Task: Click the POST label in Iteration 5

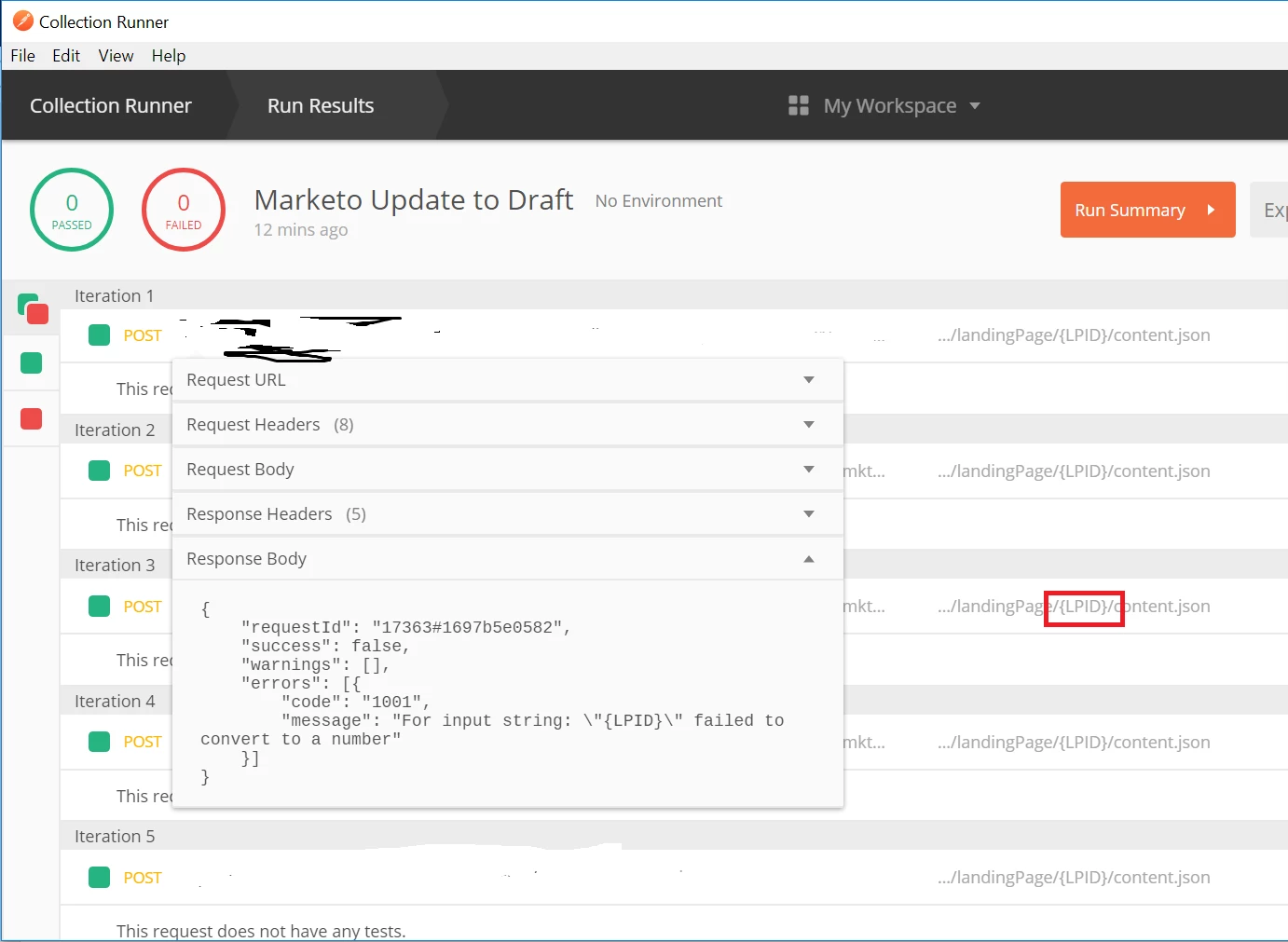Action: tap(143, 878)
